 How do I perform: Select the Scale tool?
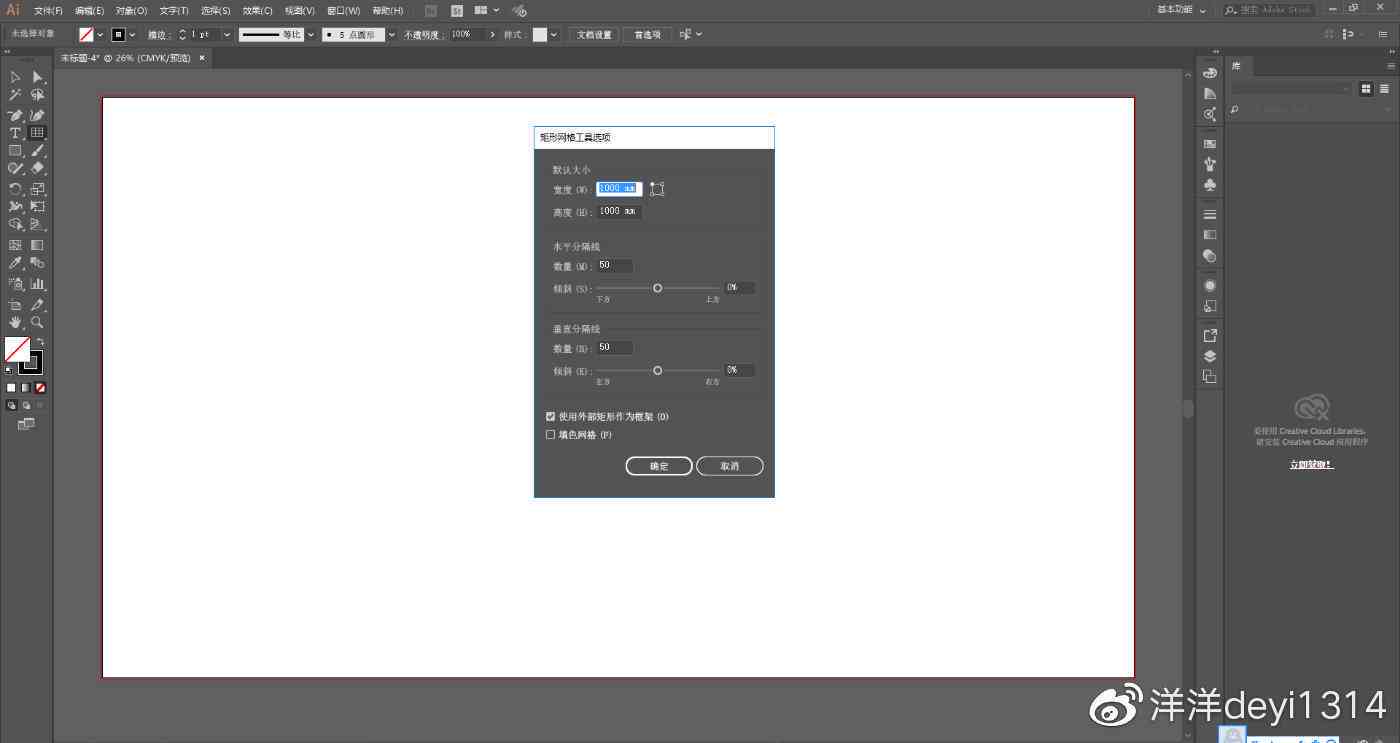pos(37,189)
